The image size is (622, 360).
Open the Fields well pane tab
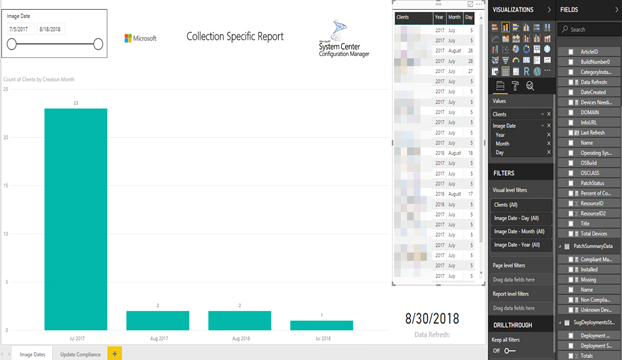tap(500, 86)
